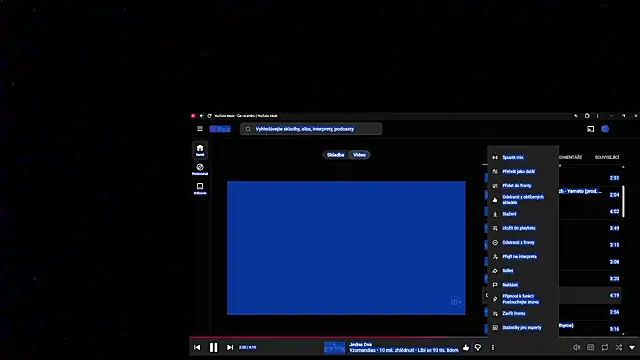Play the queue track lasting 3:08

tap(590, 262)
